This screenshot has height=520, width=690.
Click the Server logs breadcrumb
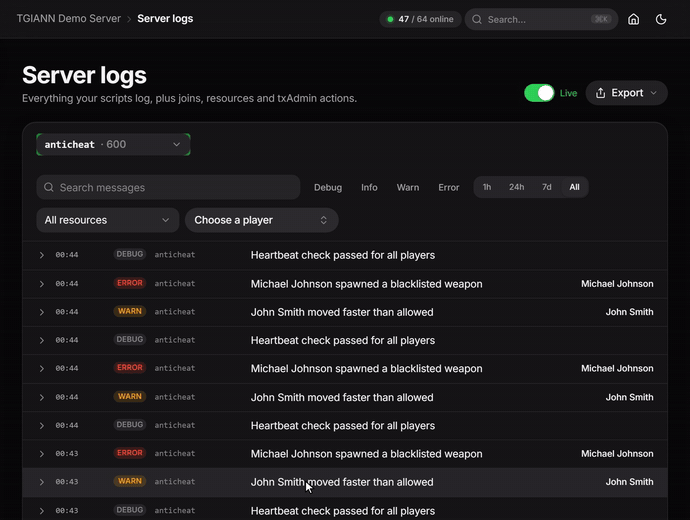click(x=165, y=18)
